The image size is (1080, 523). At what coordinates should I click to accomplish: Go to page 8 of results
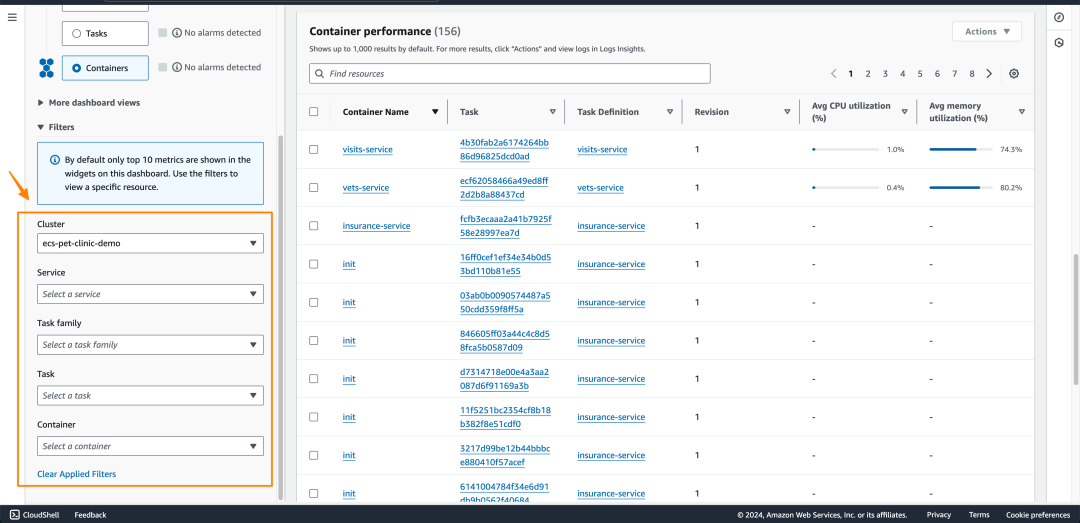972,74
